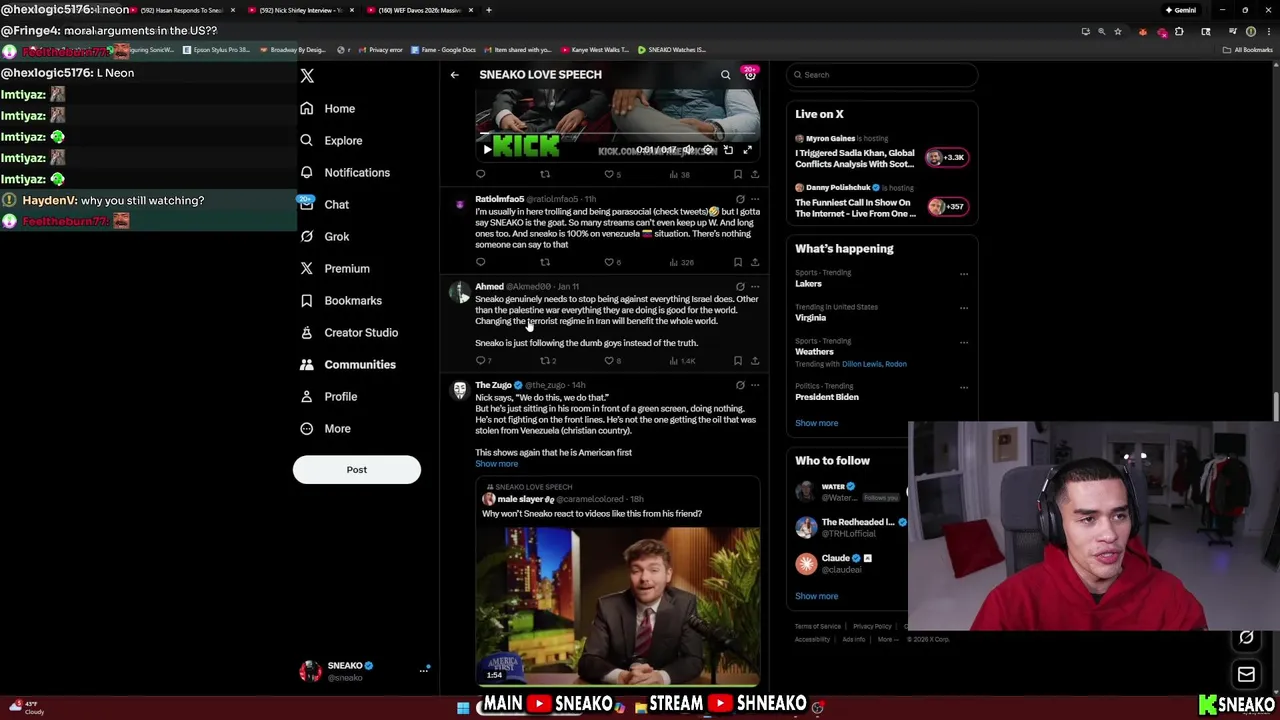
Task: Open Profile from the sidebar
Action: click(328, 396)
